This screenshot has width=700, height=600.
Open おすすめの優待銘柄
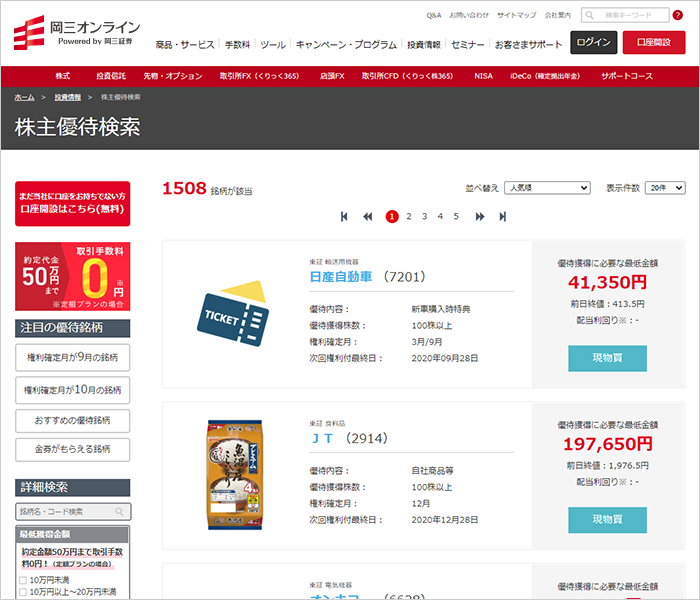pyautogui.click(x=73, y=421)
